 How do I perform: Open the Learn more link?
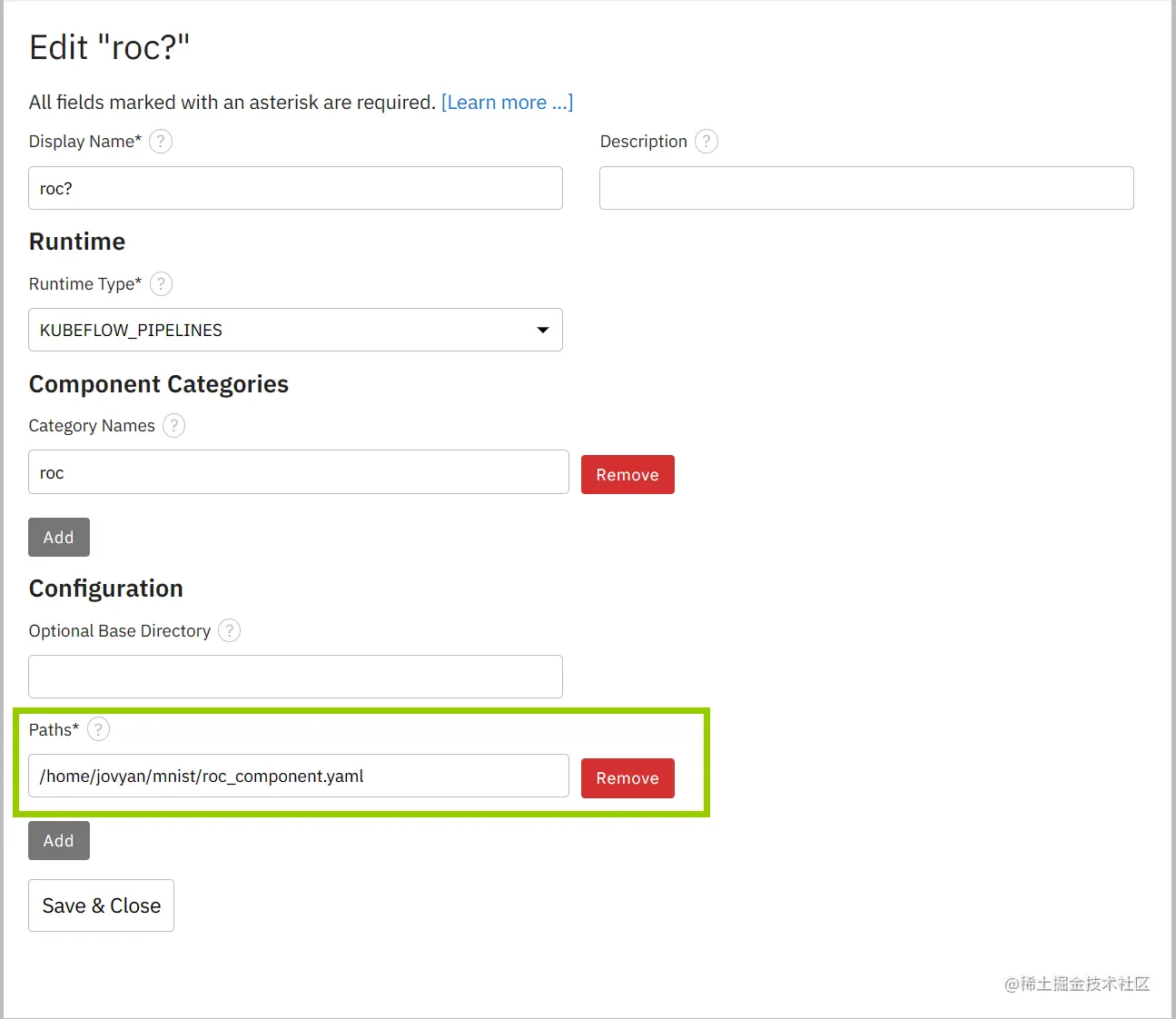pos(507,103)
